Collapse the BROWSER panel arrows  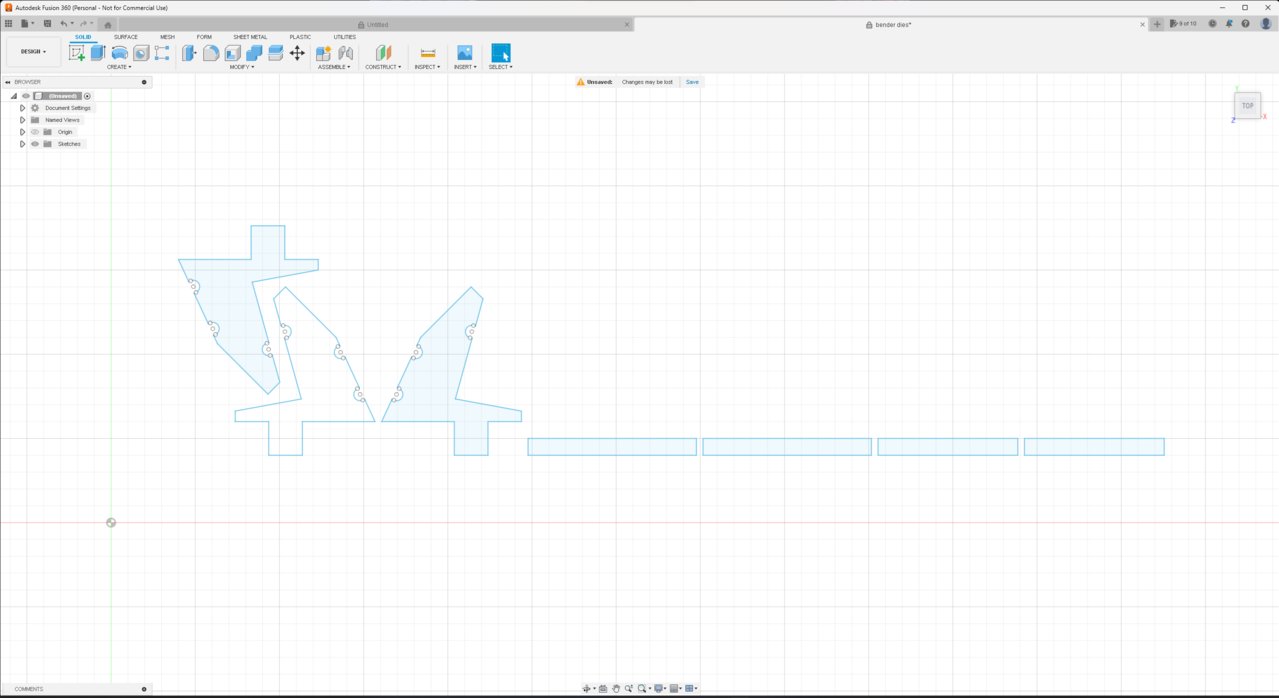(x=7, y=82)
